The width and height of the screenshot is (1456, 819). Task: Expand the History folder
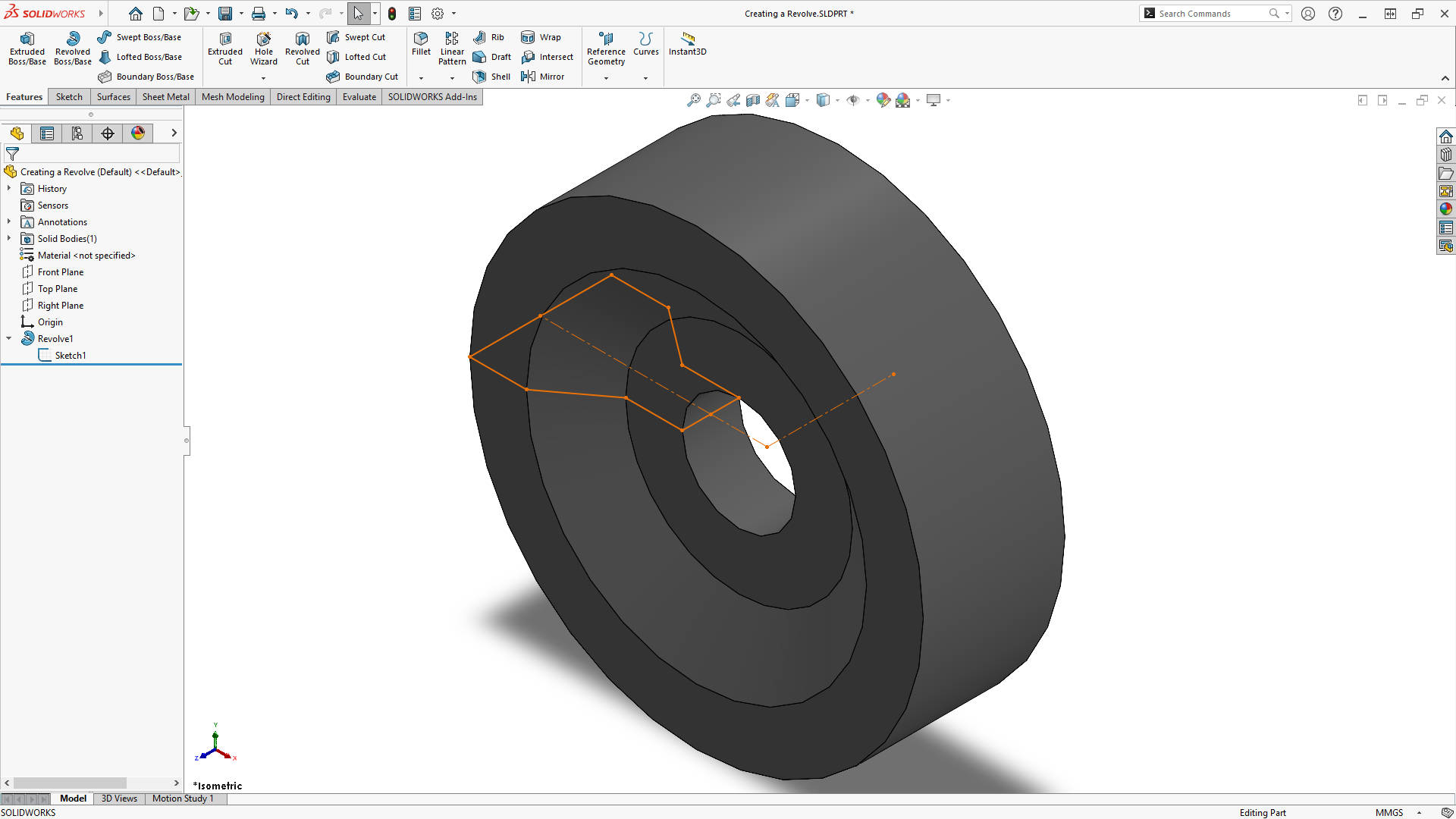pyautogui.click(x=9, y=188)
